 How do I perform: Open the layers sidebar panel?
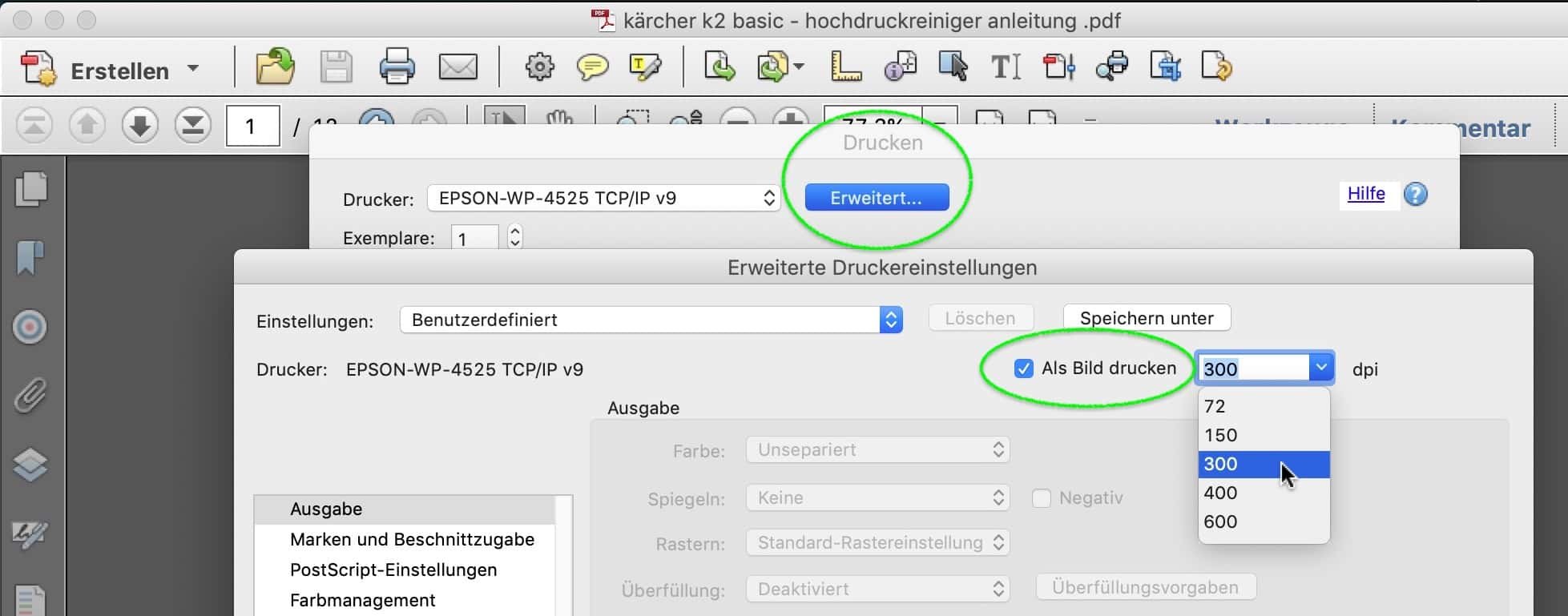pyautogui.click(x=30, y=465)
